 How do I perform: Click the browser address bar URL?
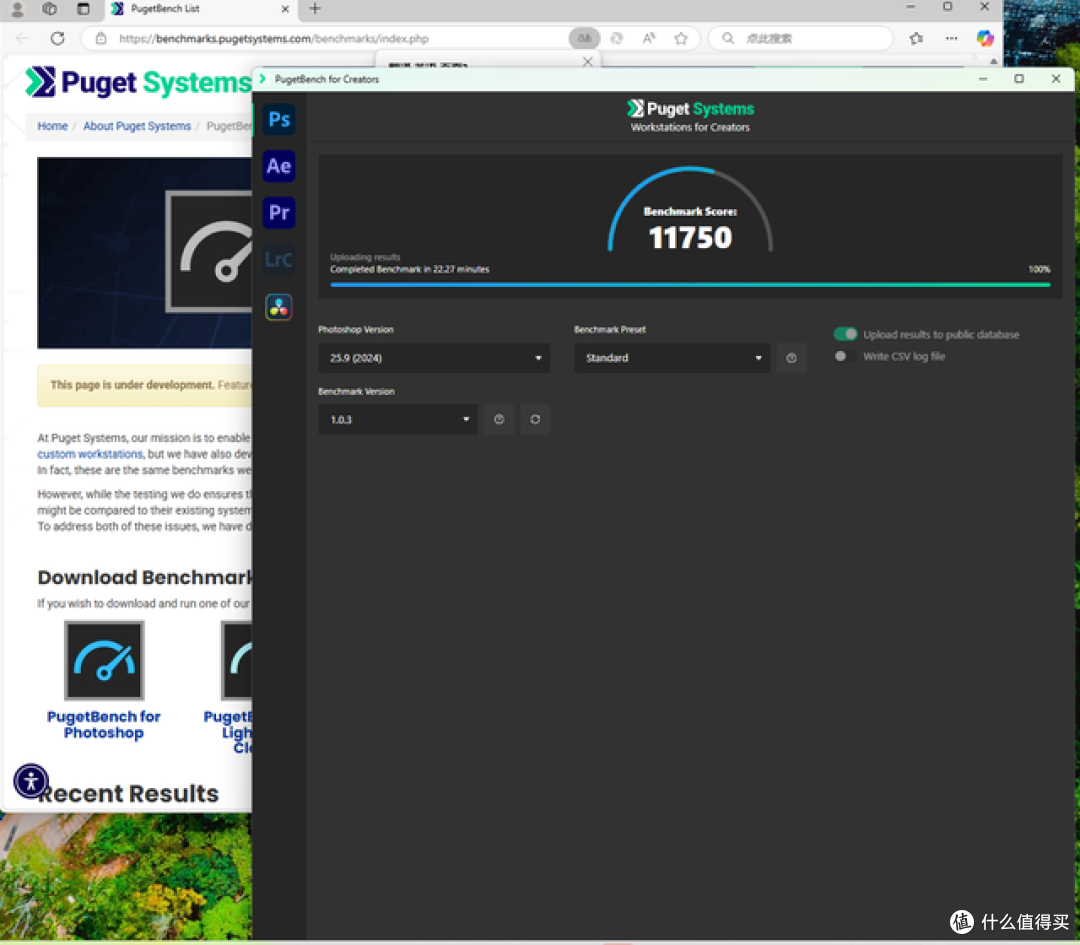(x=274, y=39)
